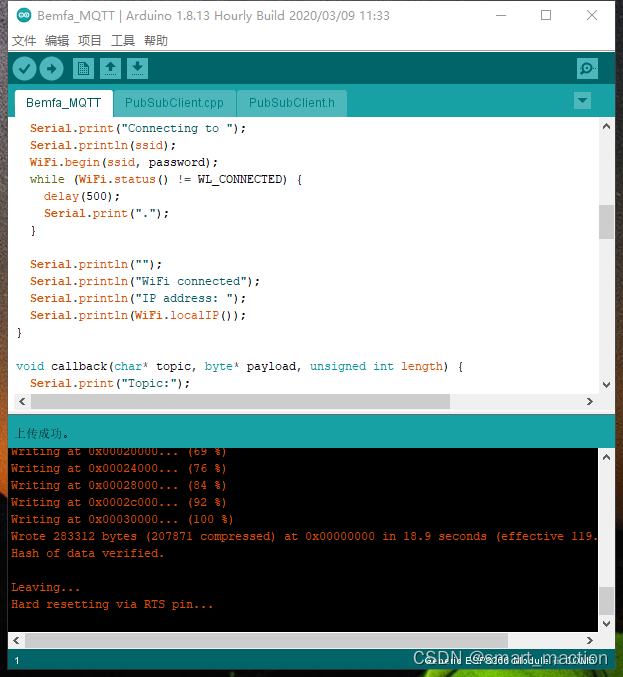Click the 'Leaving...' console line

pyautogui.click(x=45, y=587)
